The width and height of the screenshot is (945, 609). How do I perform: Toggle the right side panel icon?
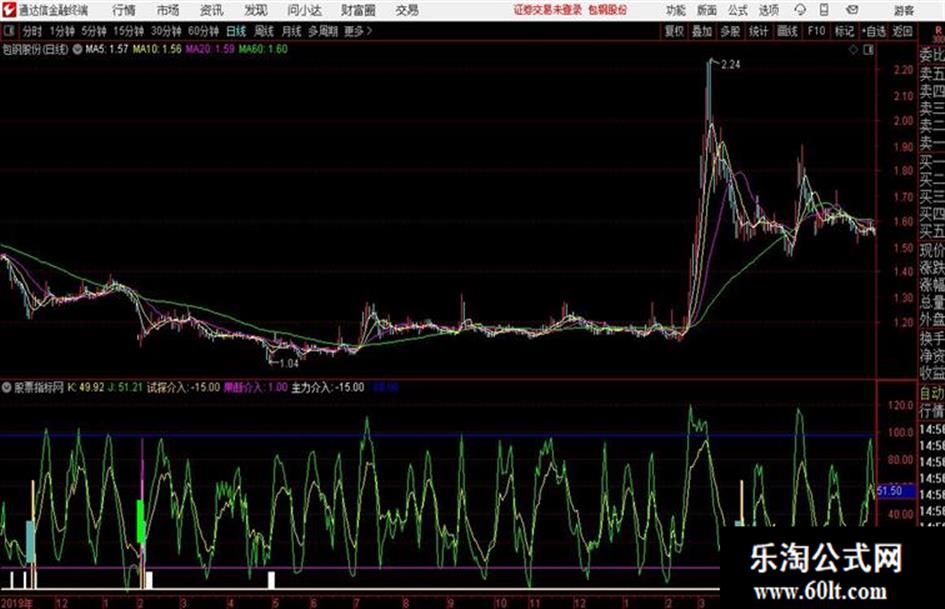tap(868, 50)
